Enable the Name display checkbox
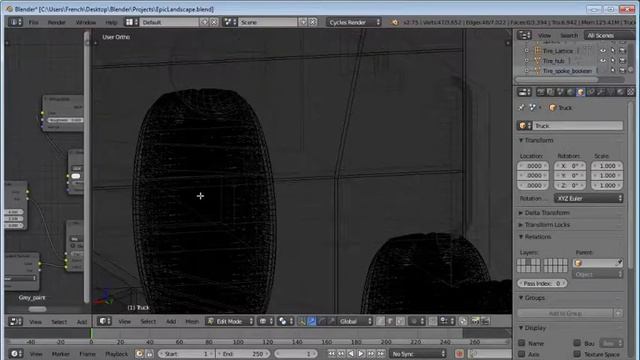The height and width of the screenshot is (360, 640). pyautogui.click(x=522, y=343)
